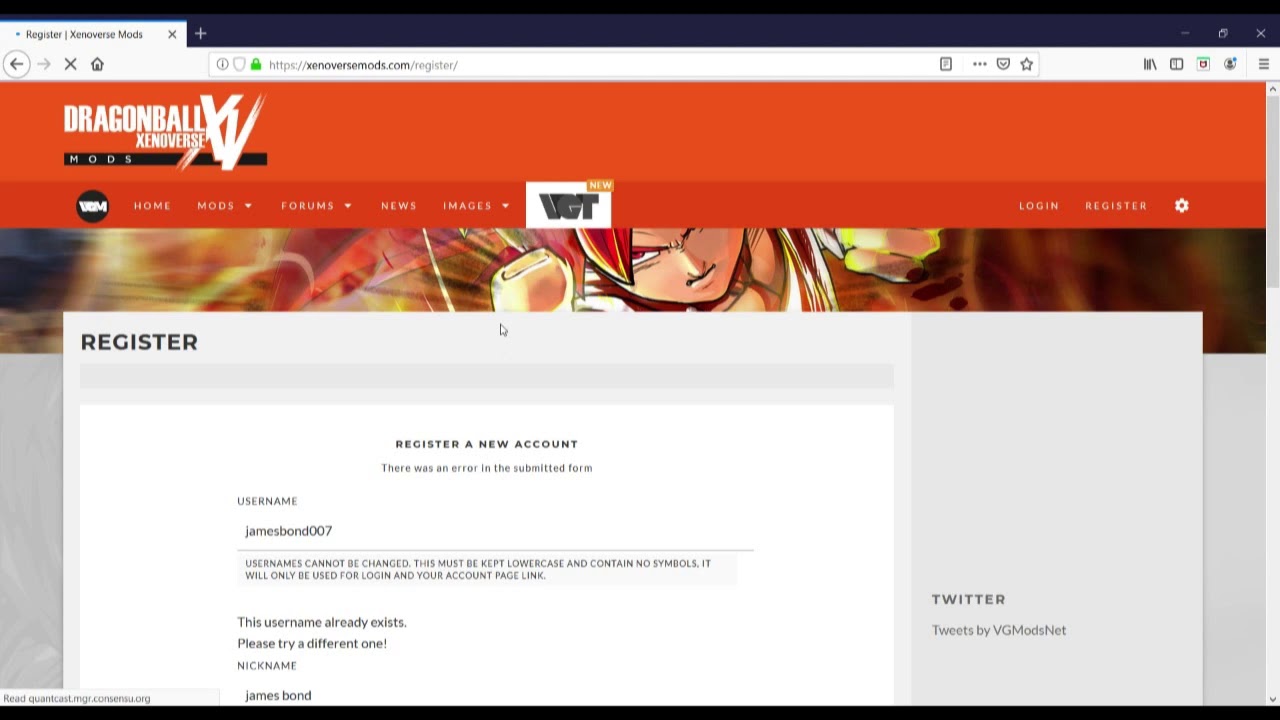This screenshot has height=720, width=1280.
Task: Open the VGT new banner
Action: click(x=569, y=205)
